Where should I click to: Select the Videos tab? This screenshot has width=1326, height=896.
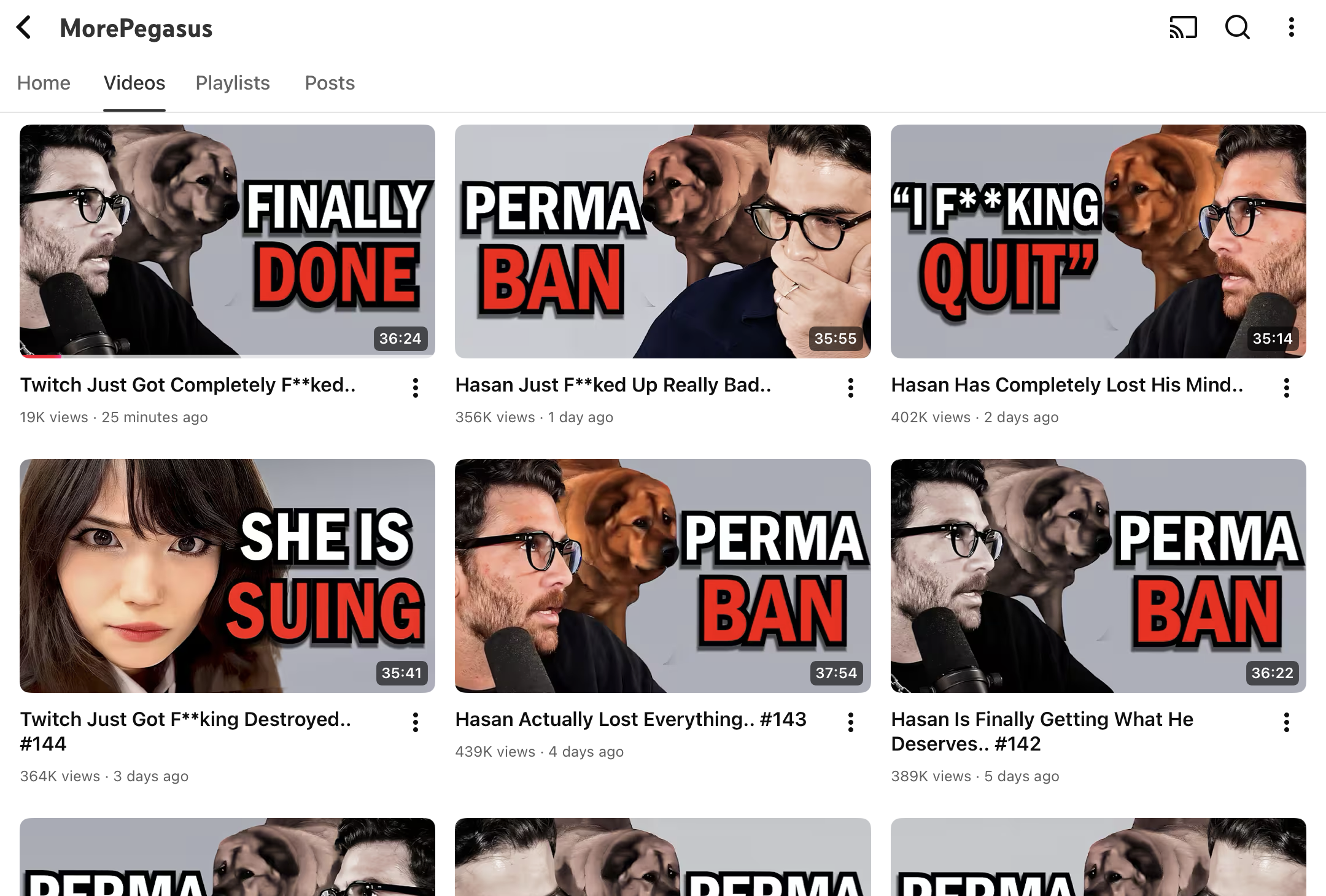pyautogui.click(x=134, y=83)
